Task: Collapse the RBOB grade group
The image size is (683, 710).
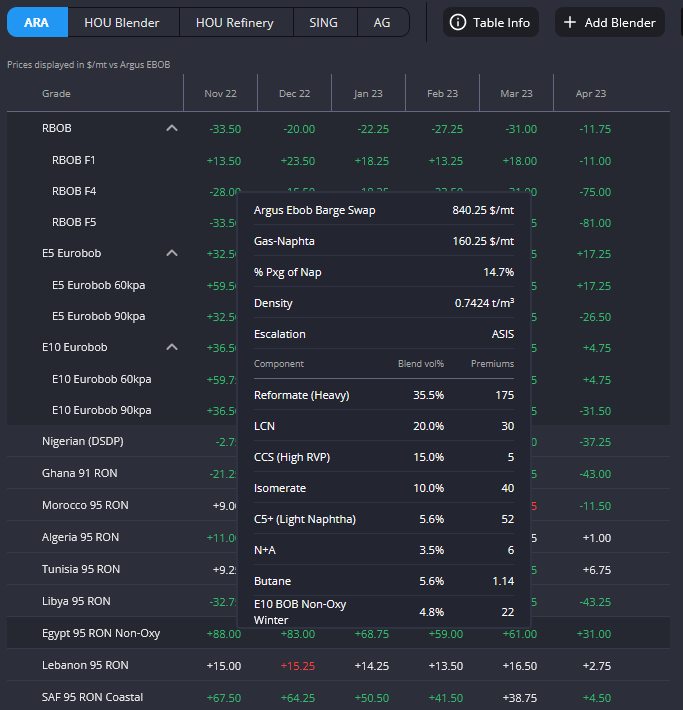Action: point(172,128)
